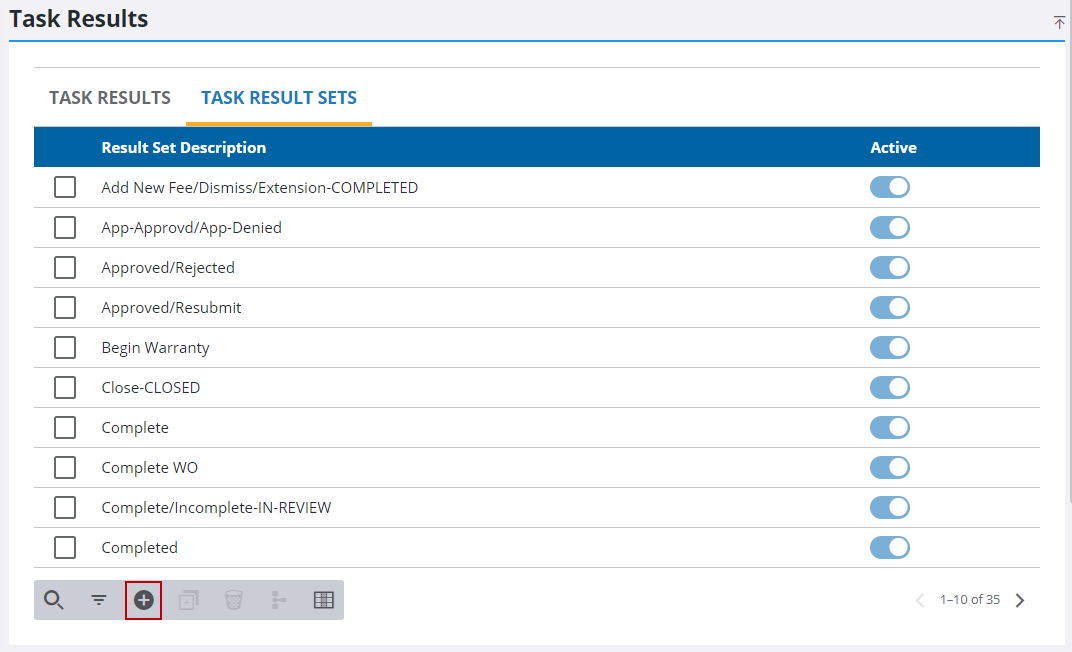
Task: Select the Task Result Sets tab
Action: click(x=279, y=98)
